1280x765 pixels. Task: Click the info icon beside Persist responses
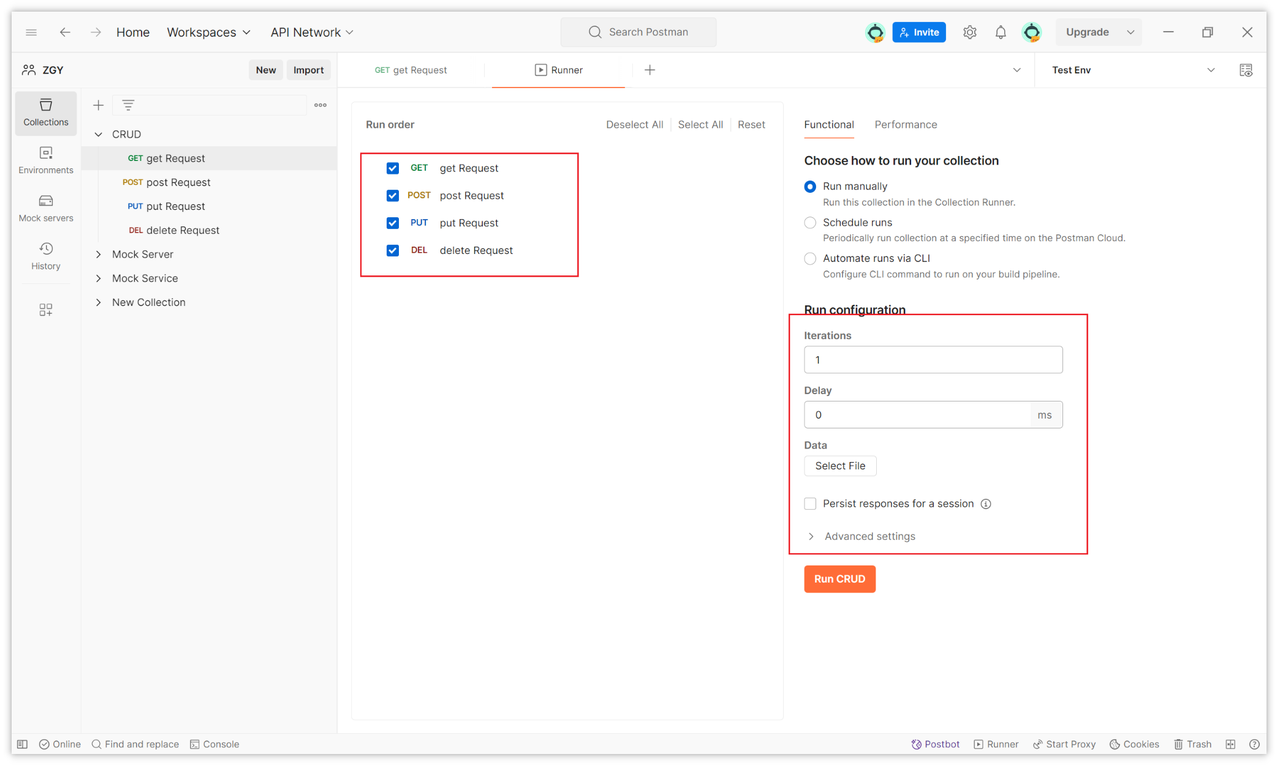tap(986, 504)
